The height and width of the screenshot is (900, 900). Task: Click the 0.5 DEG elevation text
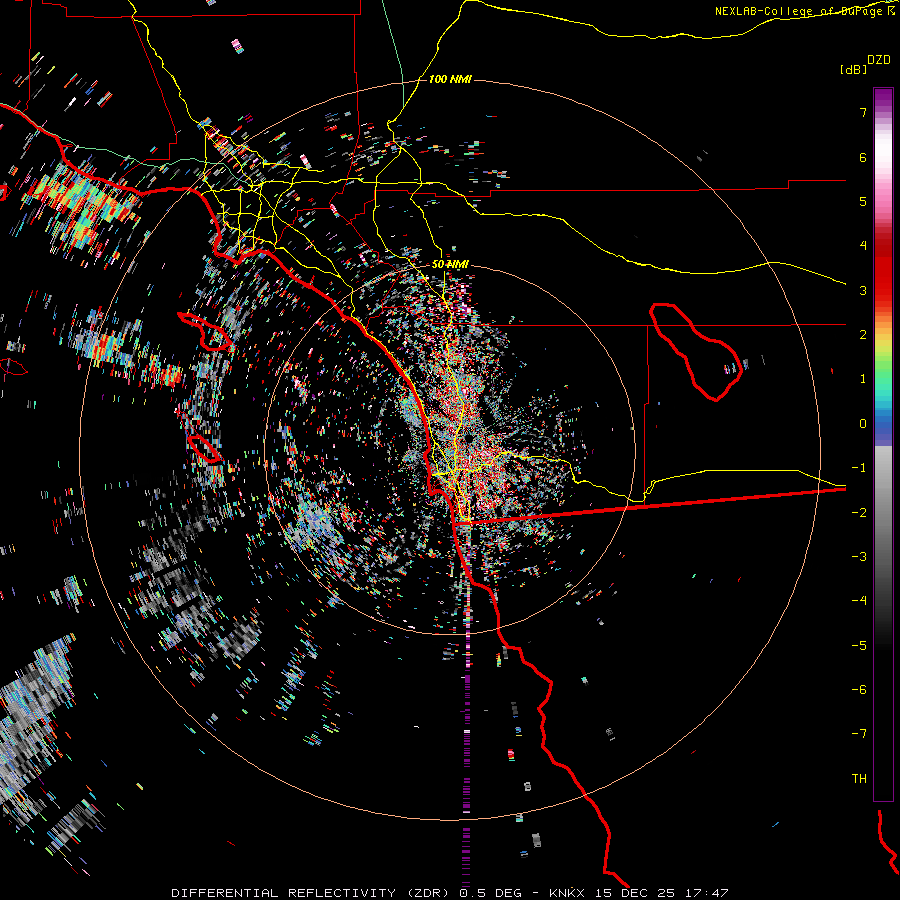490,893
